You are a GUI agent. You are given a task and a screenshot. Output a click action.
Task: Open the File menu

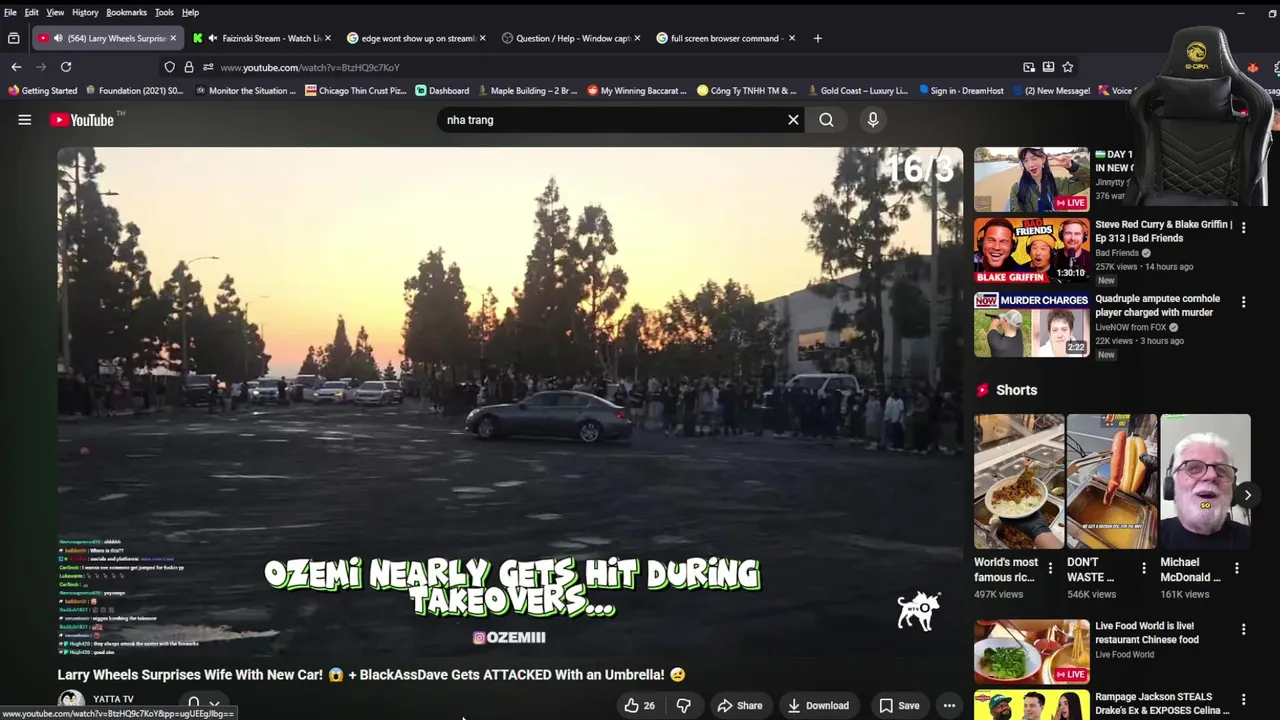point(10,12)
